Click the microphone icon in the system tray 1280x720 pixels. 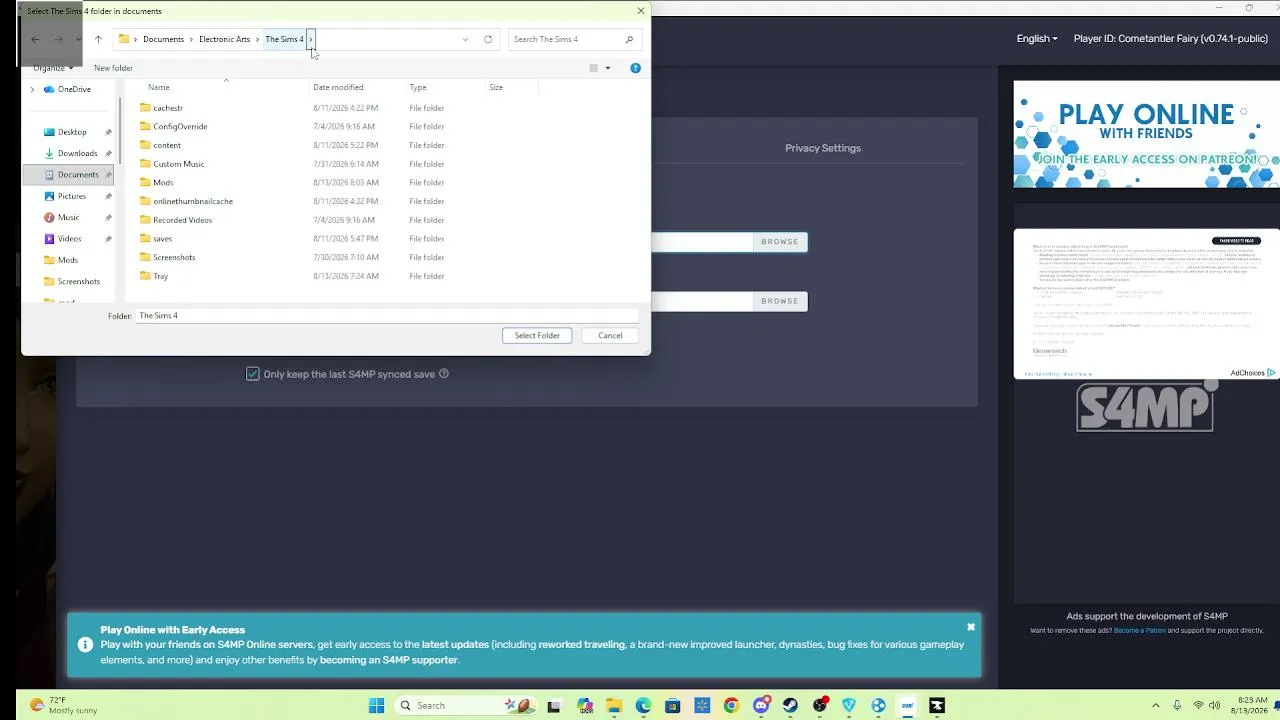click(x=1177, y=706)
